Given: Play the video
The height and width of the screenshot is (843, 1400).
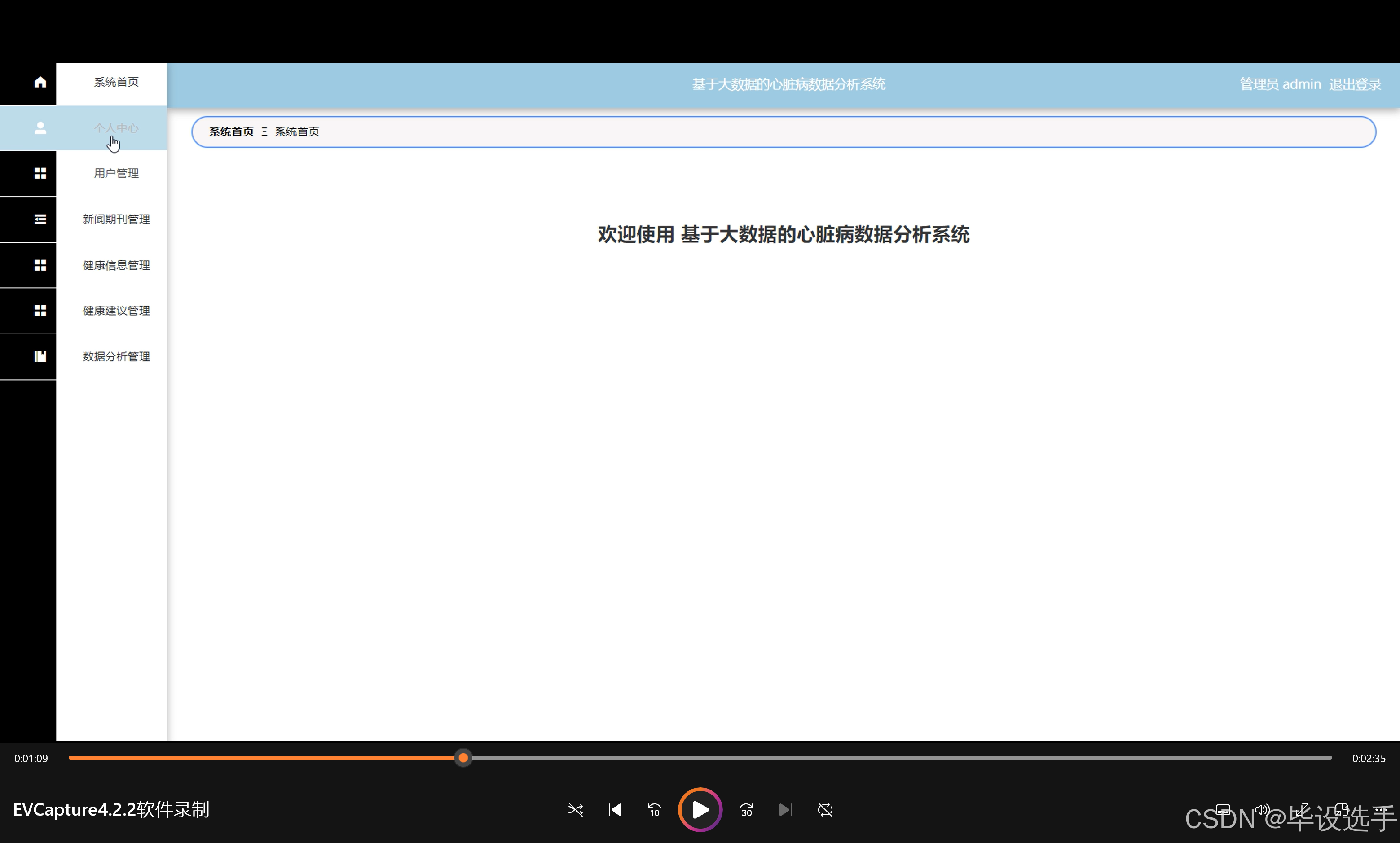Looking at the screenshot, I should coord(700,809).
